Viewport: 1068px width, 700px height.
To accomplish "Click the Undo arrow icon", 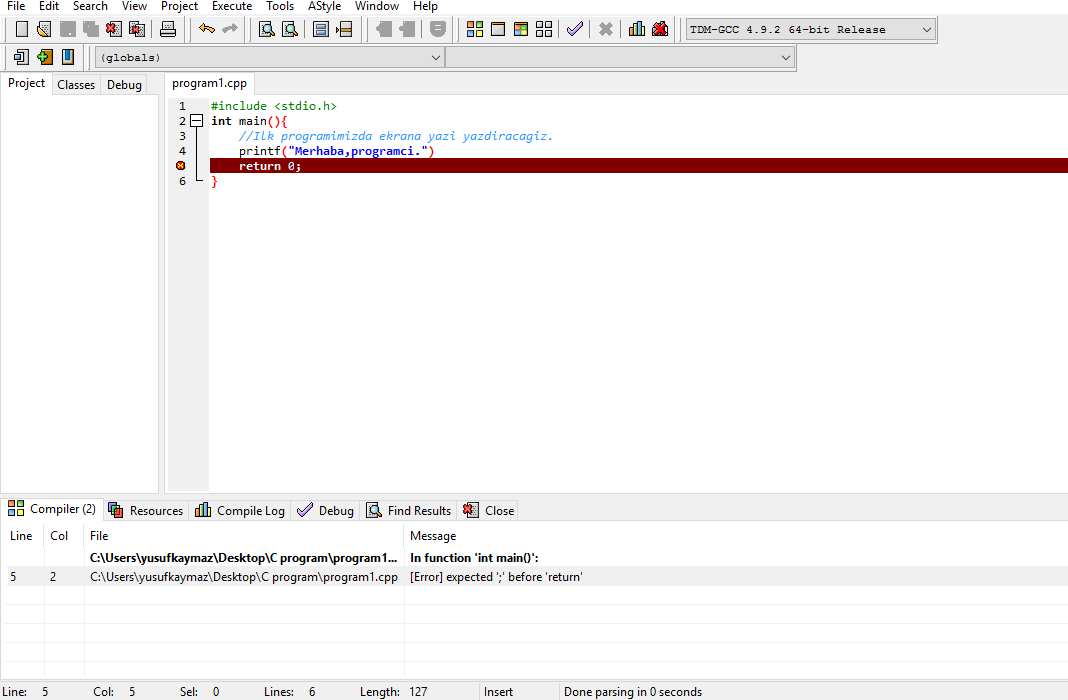I will [x=207, y=29].
